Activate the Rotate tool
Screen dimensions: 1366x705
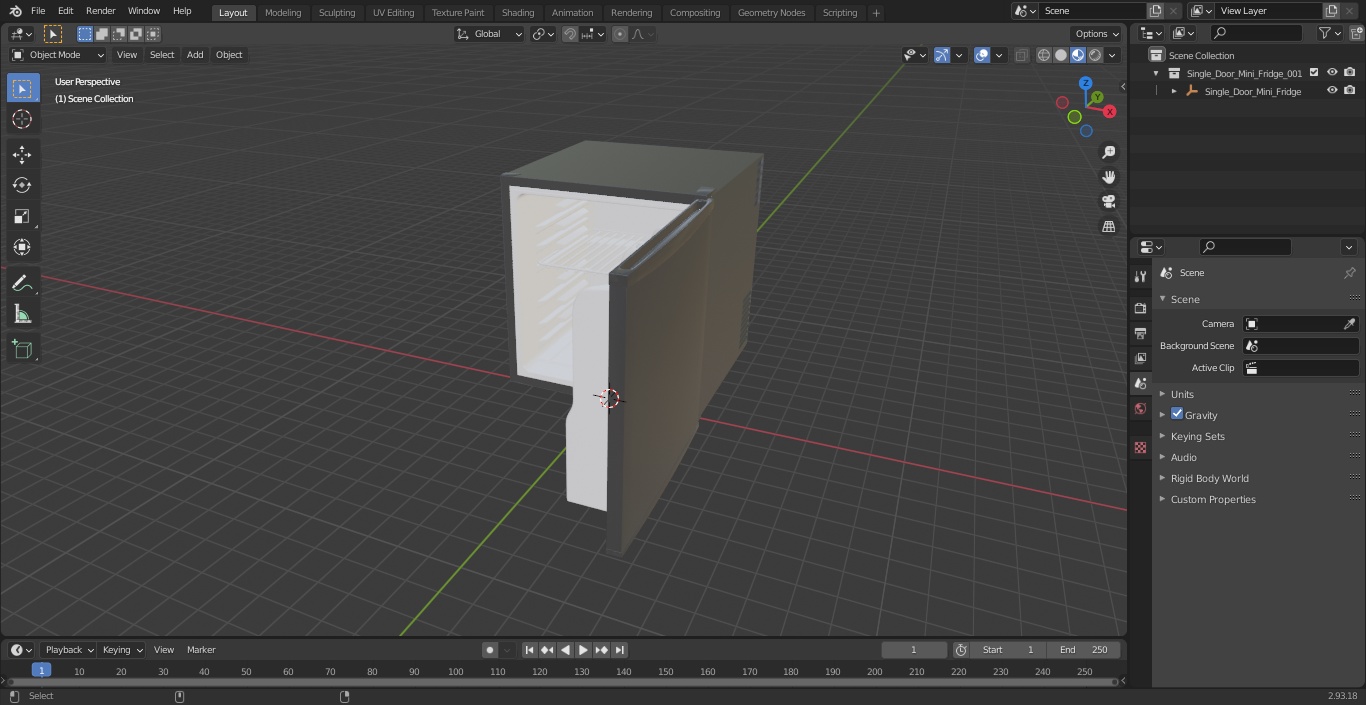pyautogui.click(x=22, y=185)
